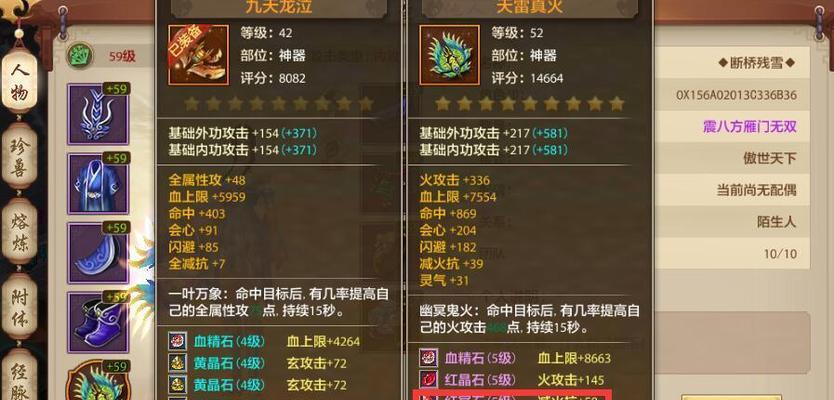Select the 附体 sidebar tab
This screenshot has height=400, width=834.
(x=20, y=305)
